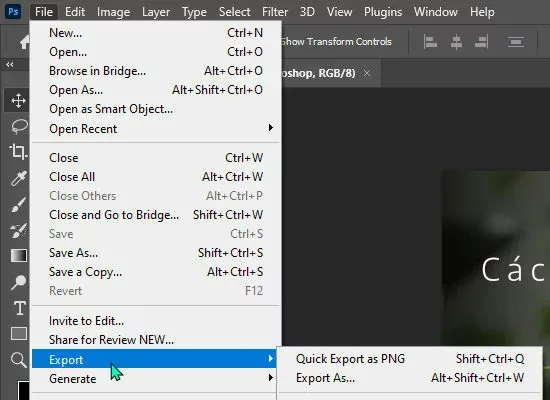Choose Open as Smart Object...
The height and width of the screenshot is (400, 550).
(156, 109)
